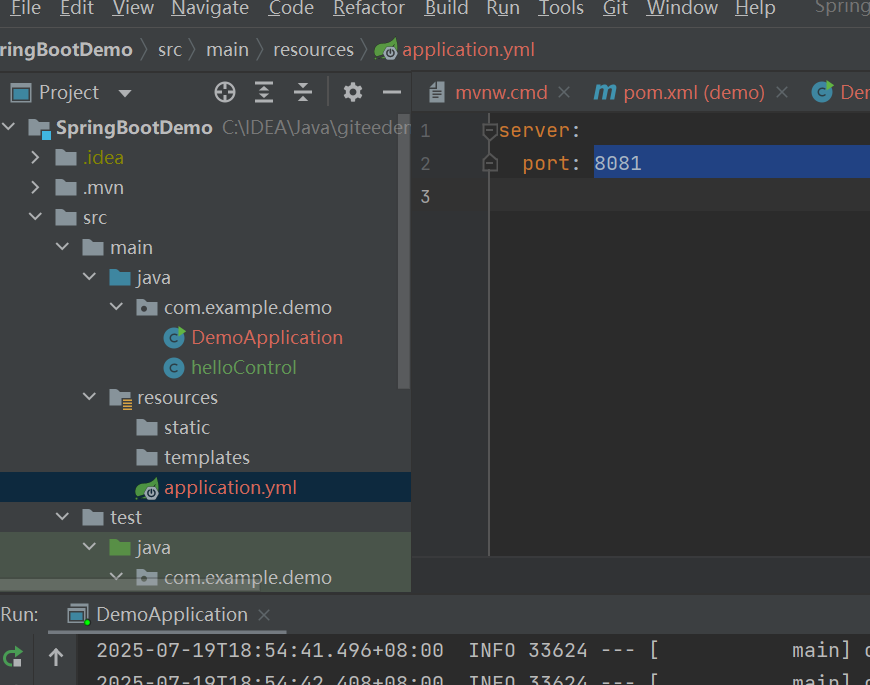Click the fold end marker on line 2
This screenshot has width=870, height=685.
tap(489, 163)
